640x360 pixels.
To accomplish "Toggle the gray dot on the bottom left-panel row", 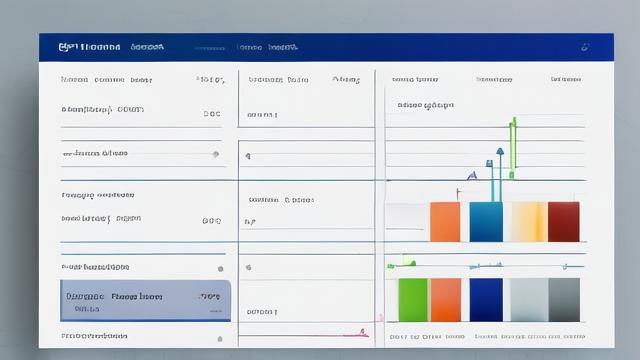I will tap(220, 339).
